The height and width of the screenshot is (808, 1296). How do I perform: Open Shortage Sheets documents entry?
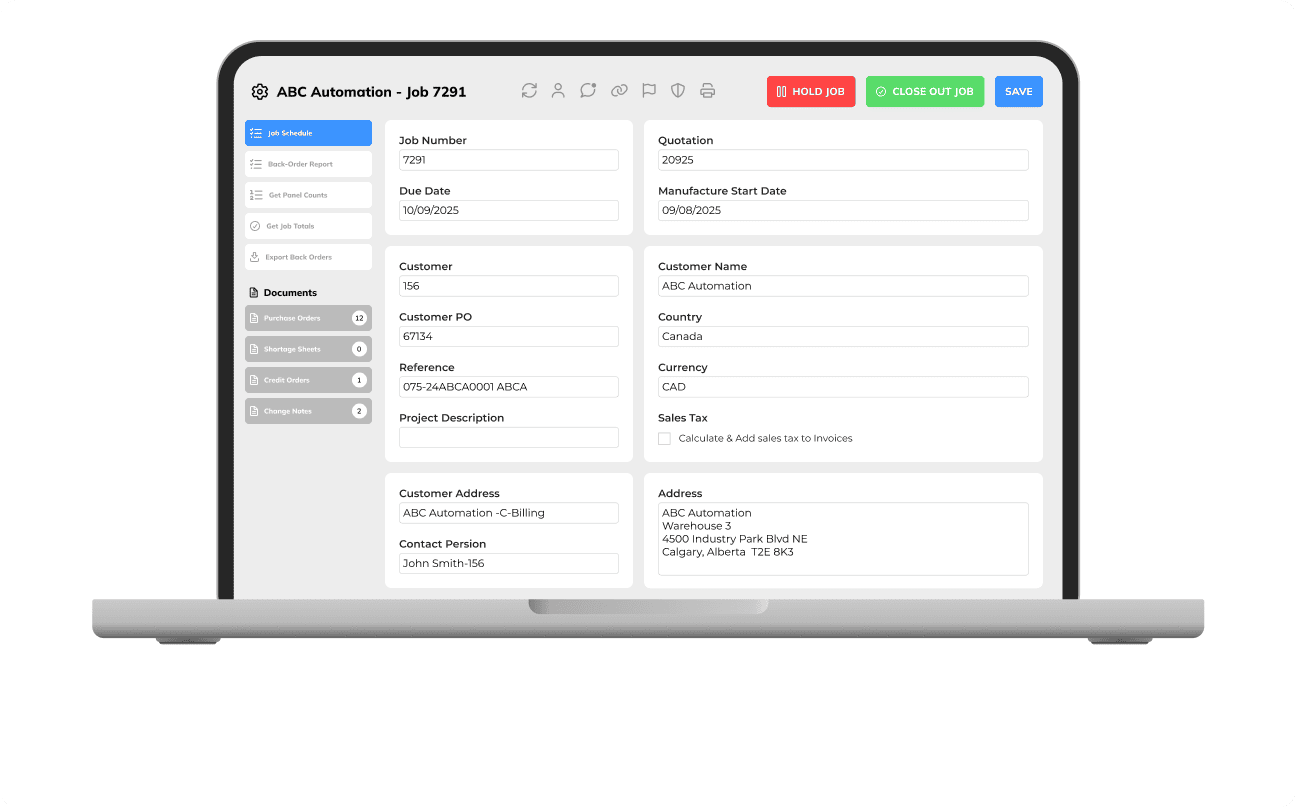tap(308, 349)
